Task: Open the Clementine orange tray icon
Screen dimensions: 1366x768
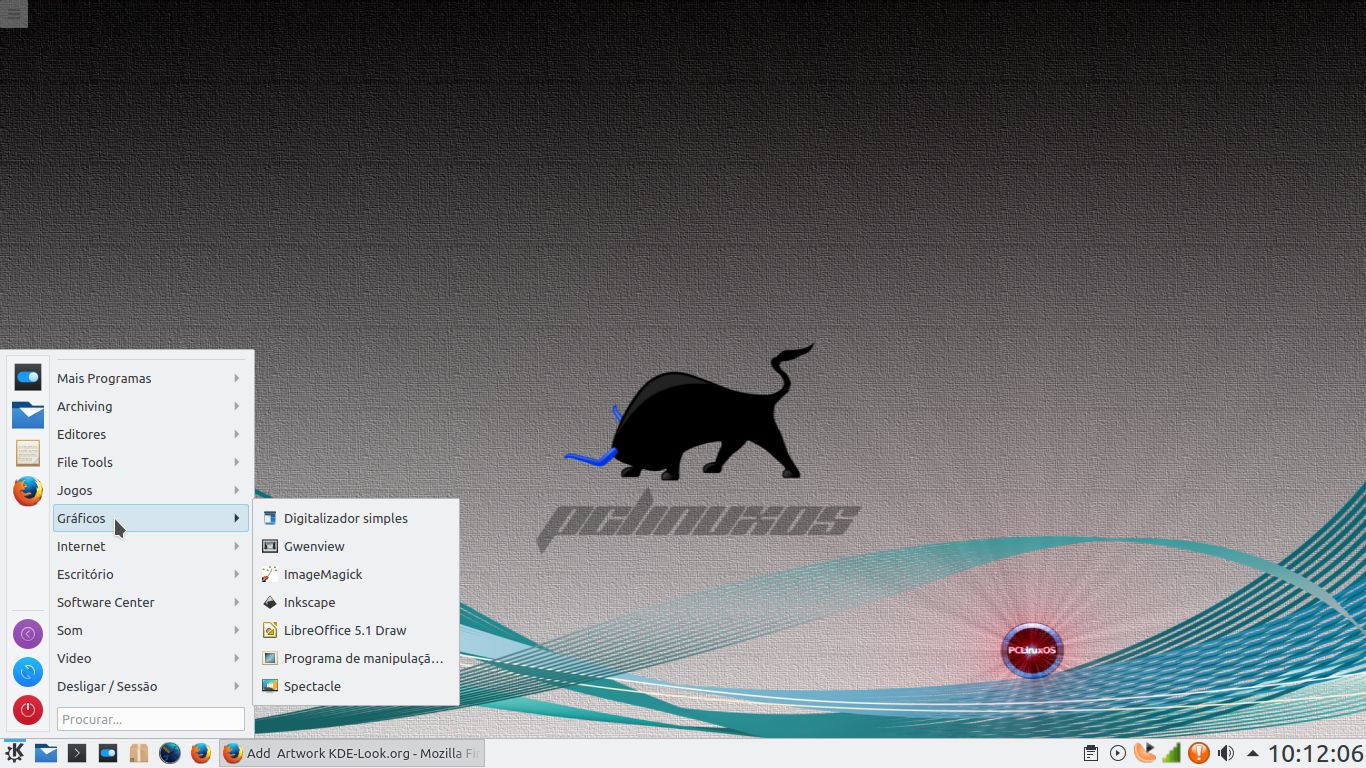Action: coord(1144,753)
